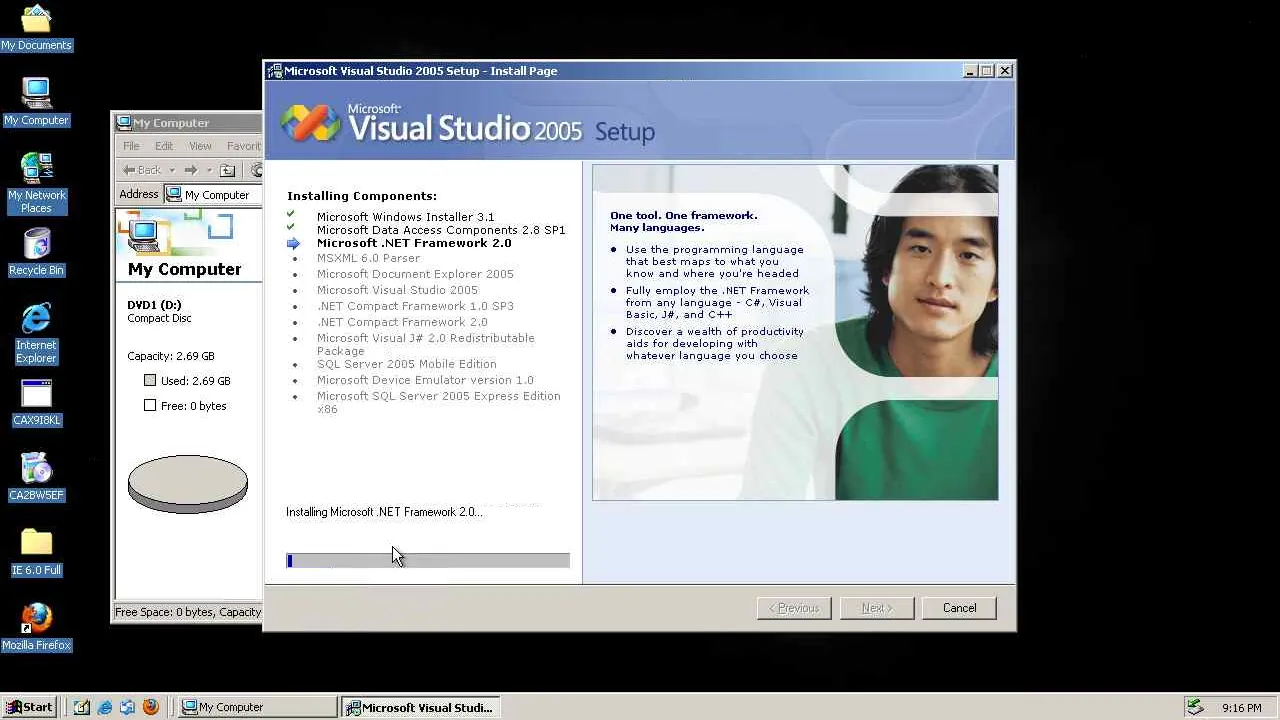Open the View menu in My Computer

pyautogui.click(x=200, y=146)
